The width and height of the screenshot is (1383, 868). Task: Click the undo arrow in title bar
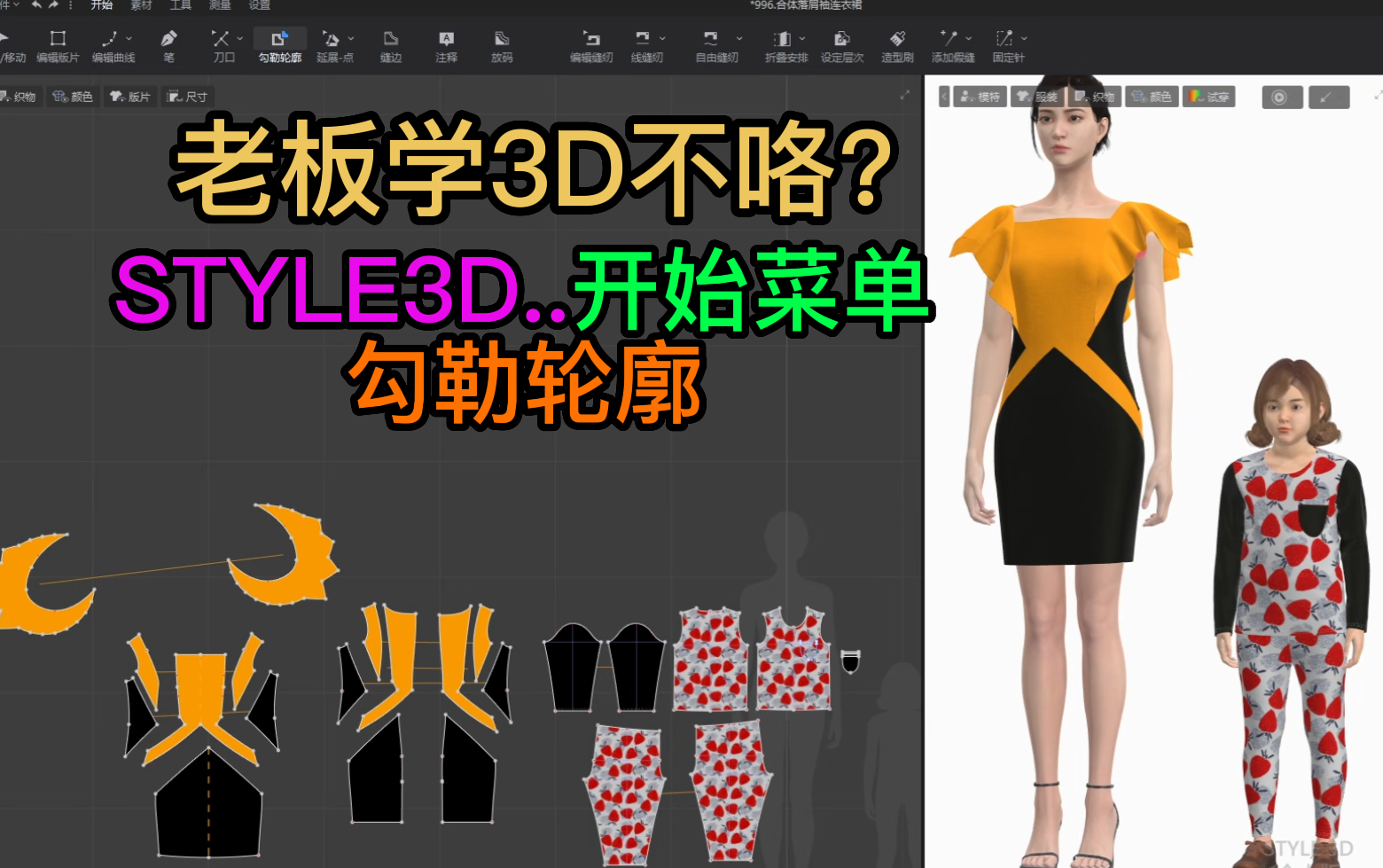(x=36, y=5)
